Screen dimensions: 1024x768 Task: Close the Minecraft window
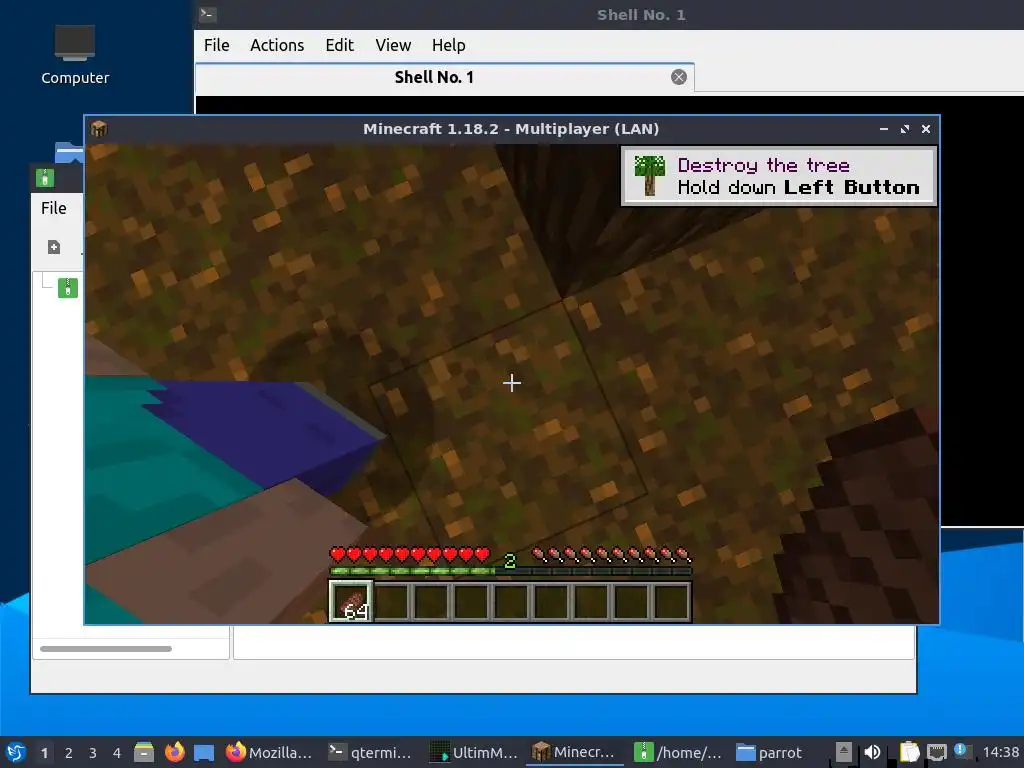[x=925, y=129]
